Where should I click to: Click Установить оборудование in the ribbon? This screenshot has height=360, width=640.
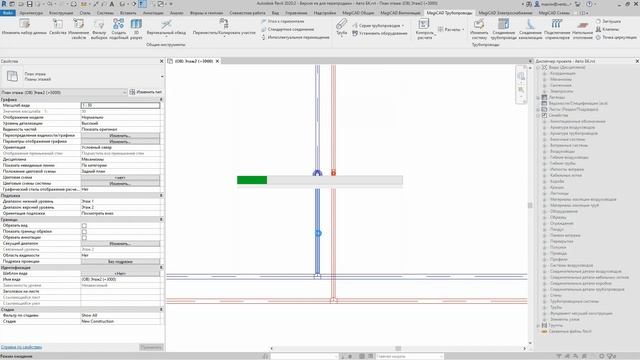(380, 33)
